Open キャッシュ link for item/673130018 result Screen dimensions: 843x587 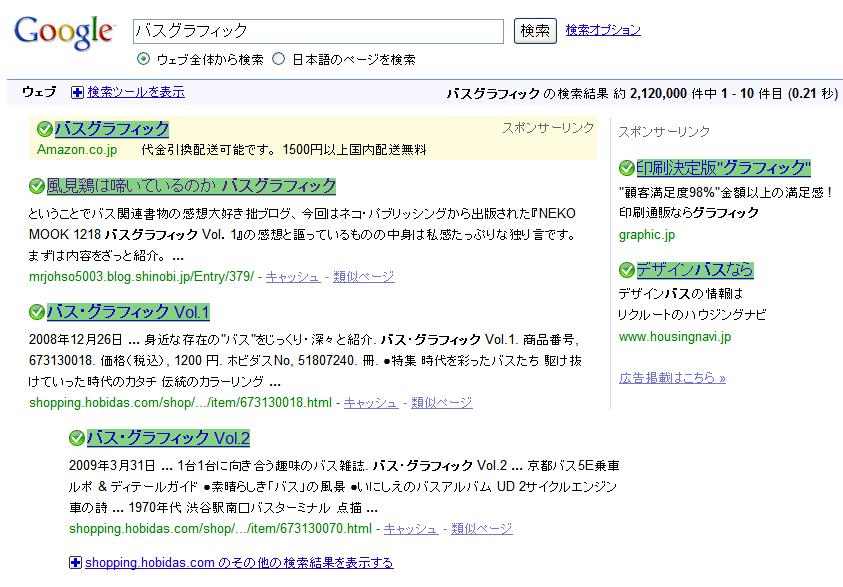(370, 402)
